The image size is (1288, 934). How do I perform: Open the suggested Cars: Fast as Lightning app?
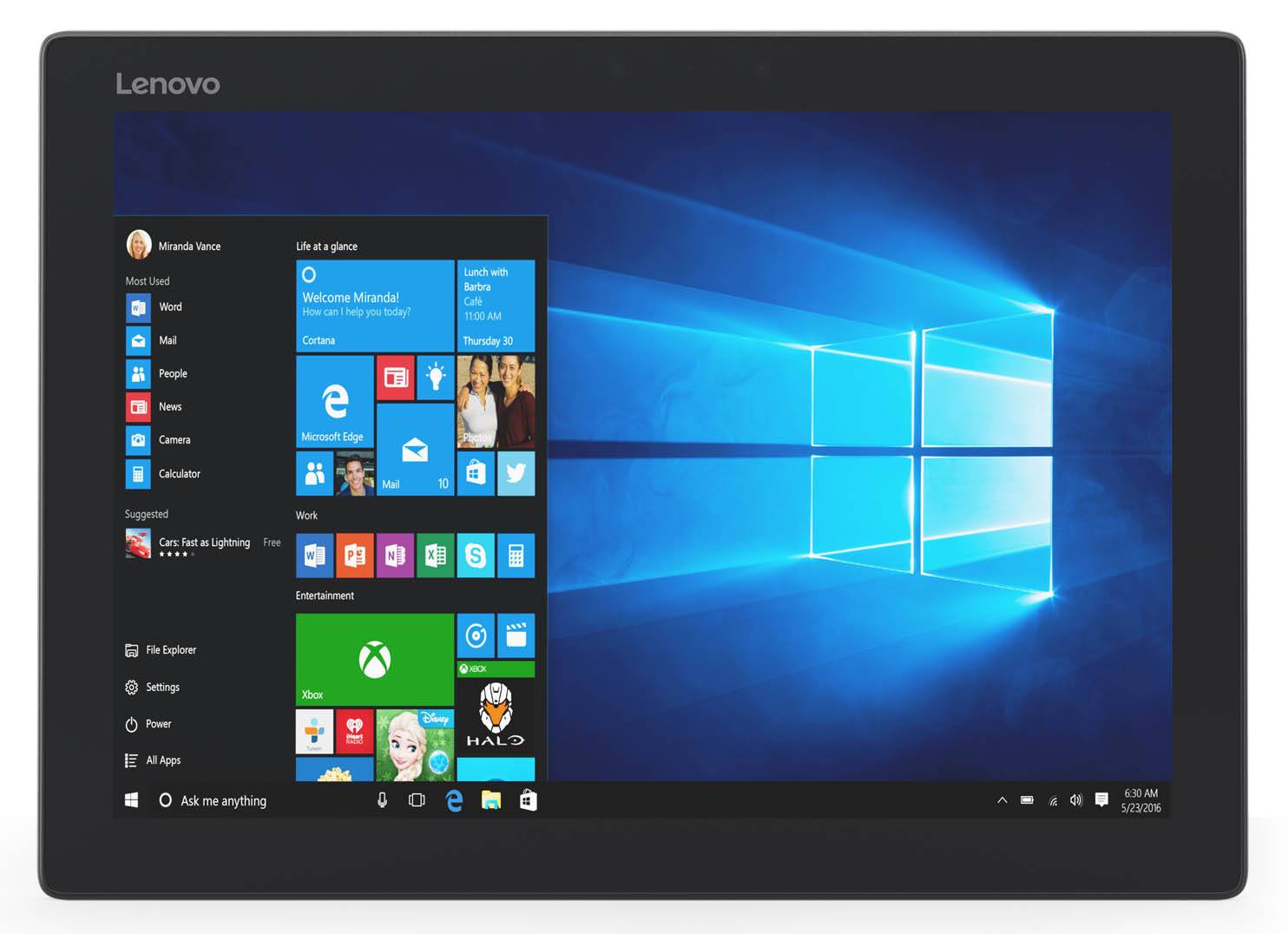coord(203,544)
